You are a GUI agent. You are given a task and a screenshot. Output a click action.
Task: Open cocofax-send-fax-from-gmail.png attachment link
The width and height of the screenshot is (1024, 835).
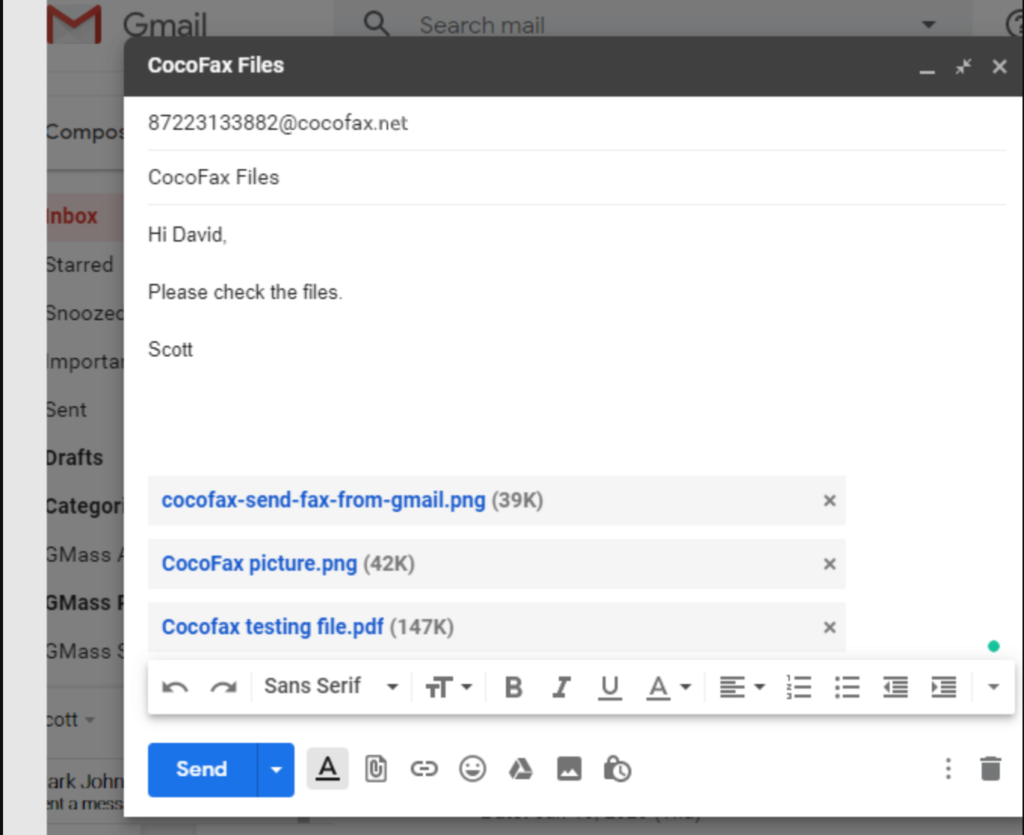[x=323, y=501]
